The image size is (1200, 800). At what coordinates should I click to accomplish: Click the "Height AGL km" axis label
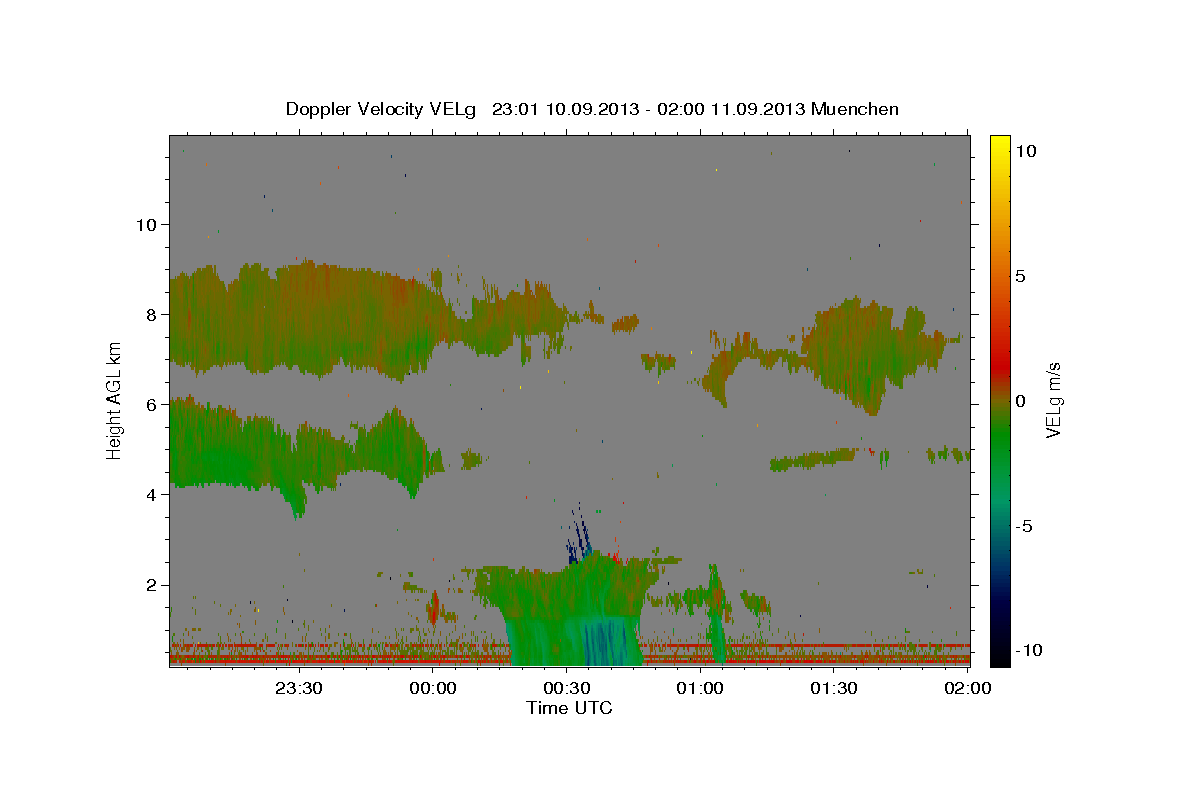click(x=115, y=400)
